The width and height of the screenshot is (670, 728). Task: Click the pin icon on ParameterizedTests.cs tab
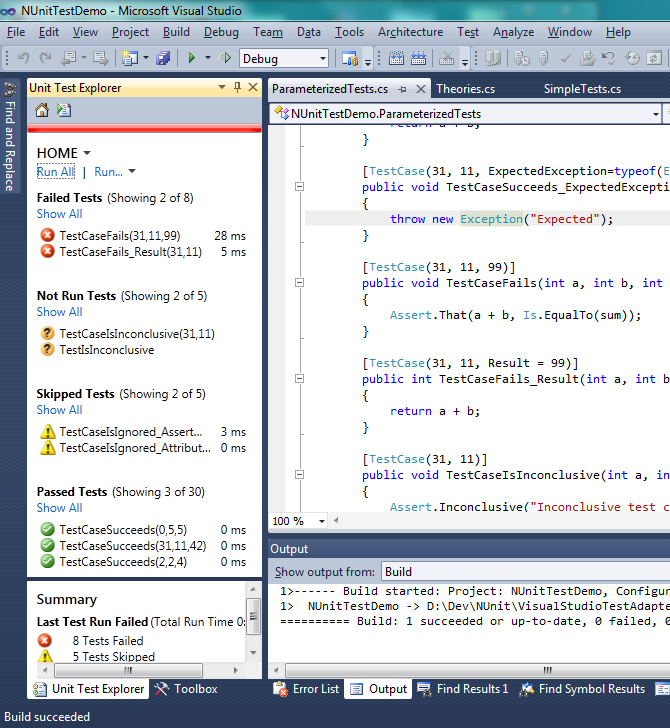tap(402, 89)
